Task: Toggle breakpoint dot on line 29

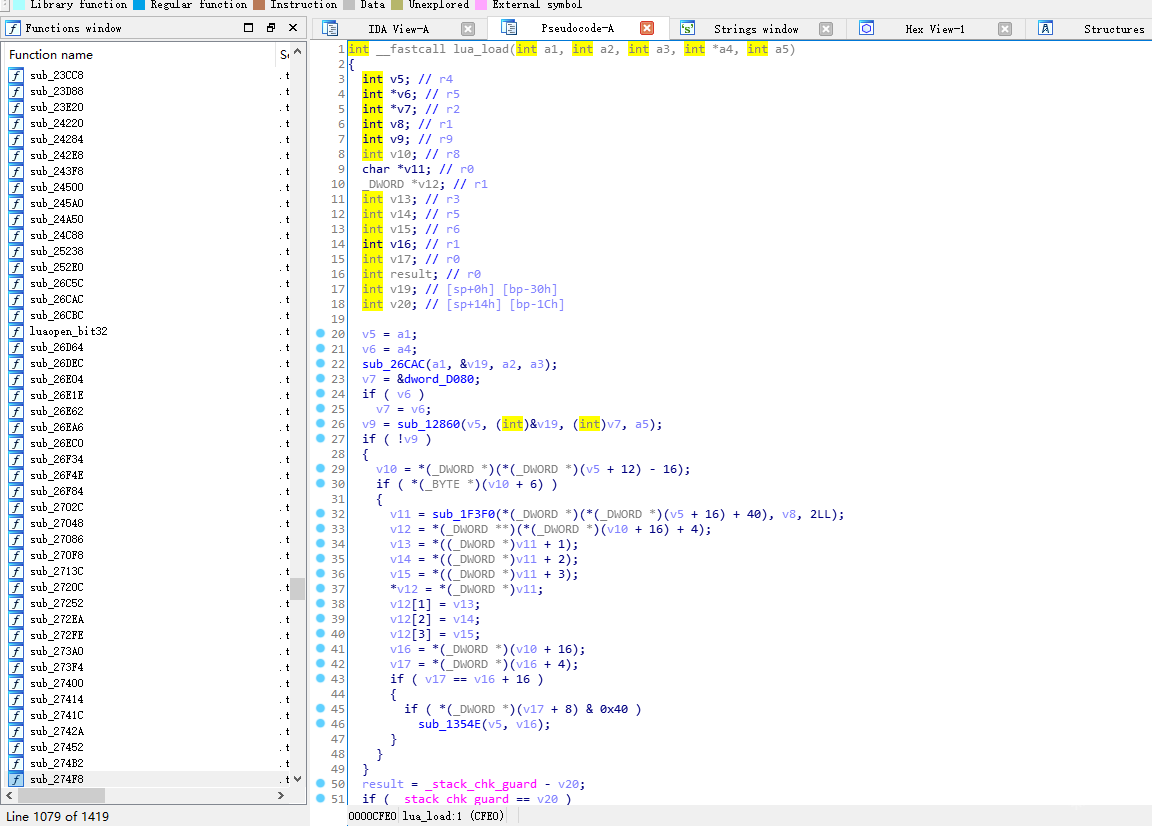Action: (x=320, y=468)
